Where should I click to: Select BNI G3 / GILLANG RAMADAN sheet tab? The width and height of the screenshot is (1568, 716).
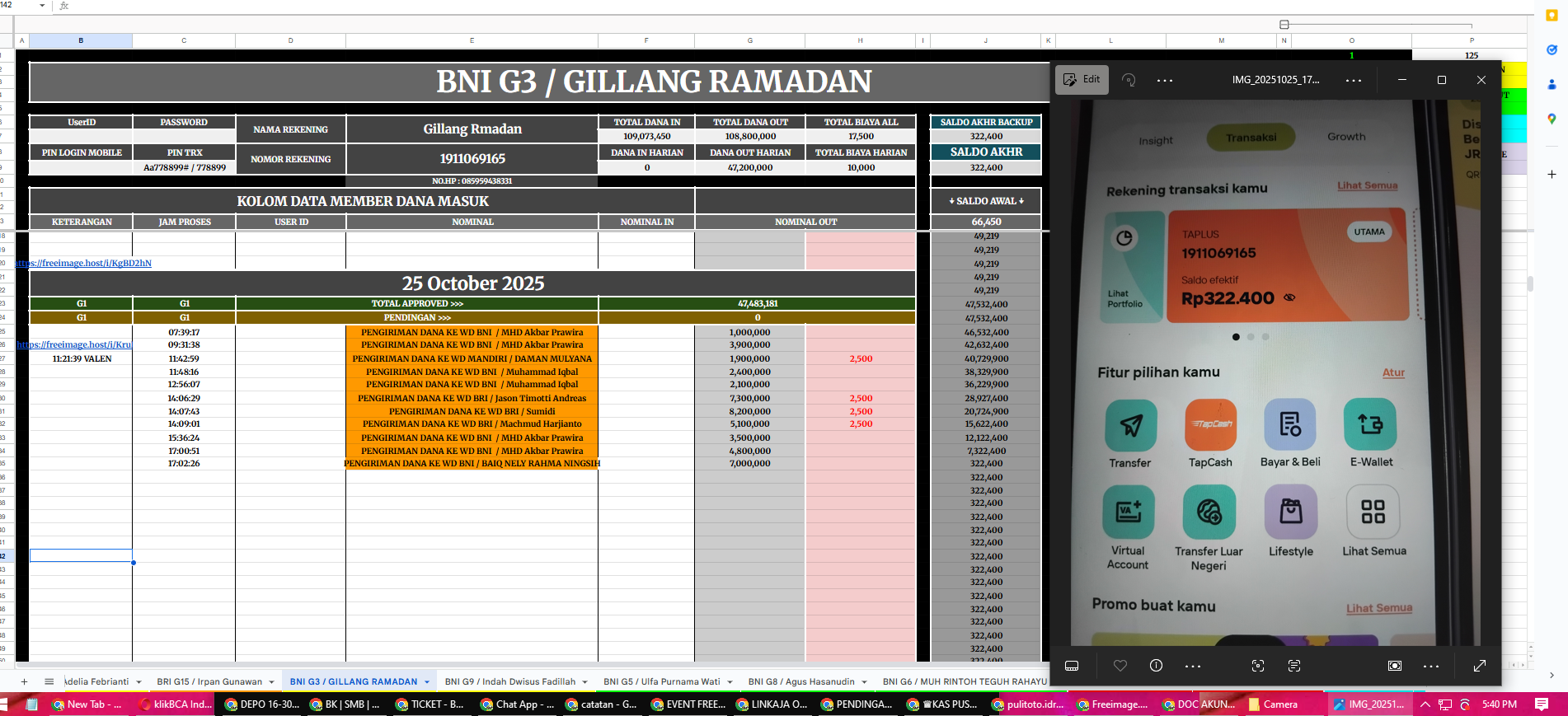[353, 682]
